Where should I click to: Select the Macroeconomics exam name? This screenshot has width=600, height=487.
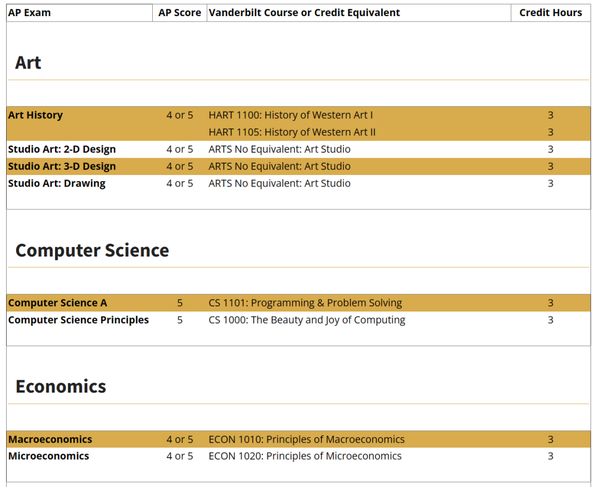tap(50, 439)
